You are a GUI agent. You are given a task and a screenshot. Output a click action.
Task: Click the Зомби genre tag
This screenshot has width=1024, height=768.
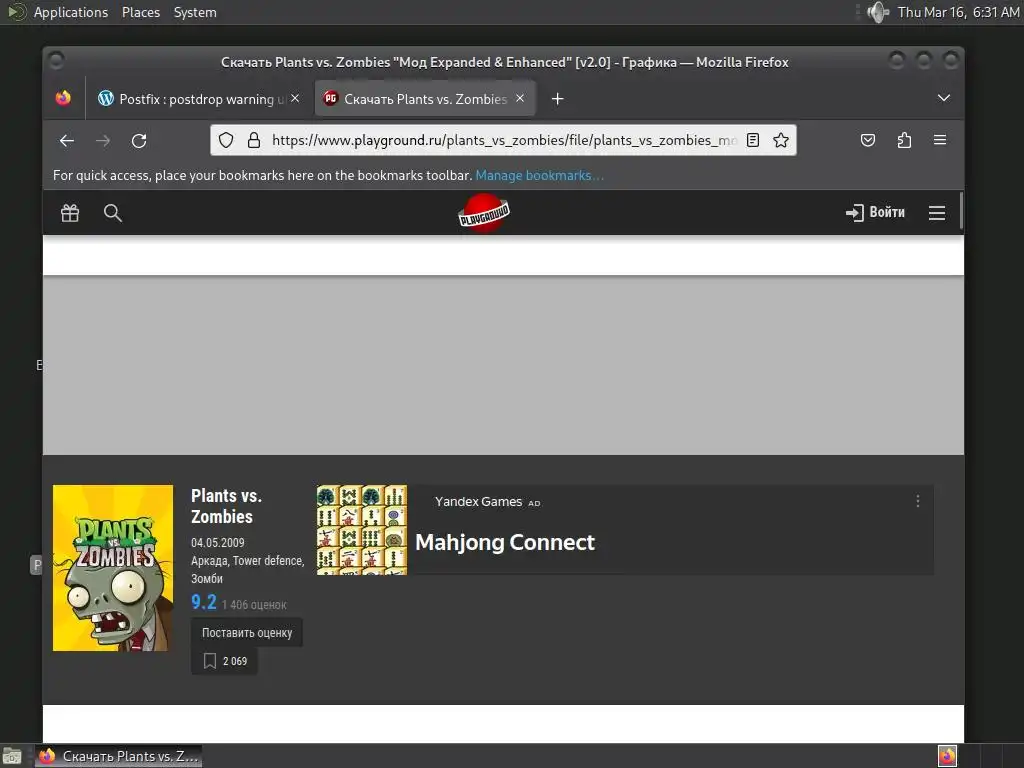pyautogui.click(x=206, y=579)
